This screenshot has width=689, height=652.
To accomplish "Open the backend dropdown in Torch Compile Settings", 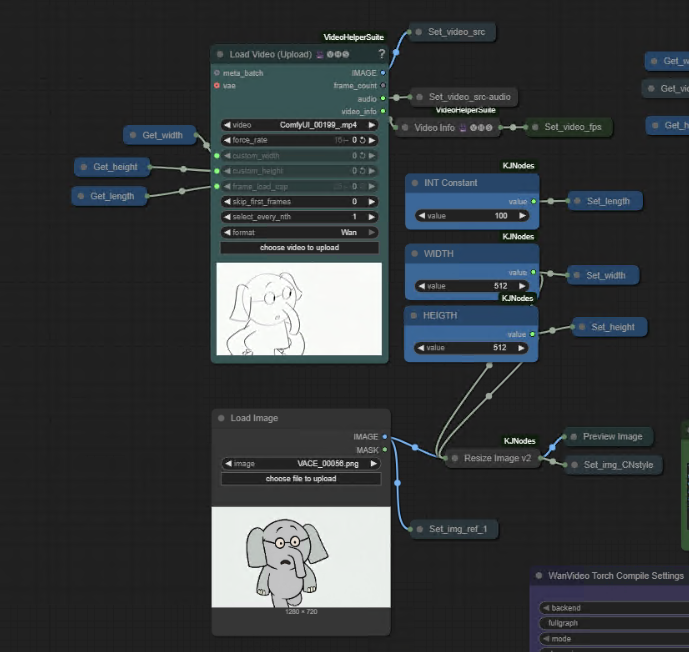I will pos(614,608).
